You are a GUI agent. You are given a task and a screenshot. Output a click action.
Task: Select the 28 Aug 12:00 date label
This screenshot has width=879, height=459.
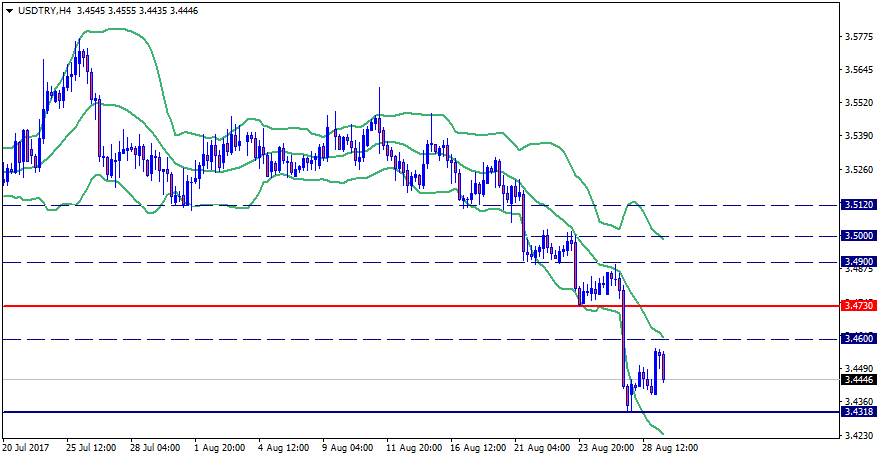pos(669,448)
